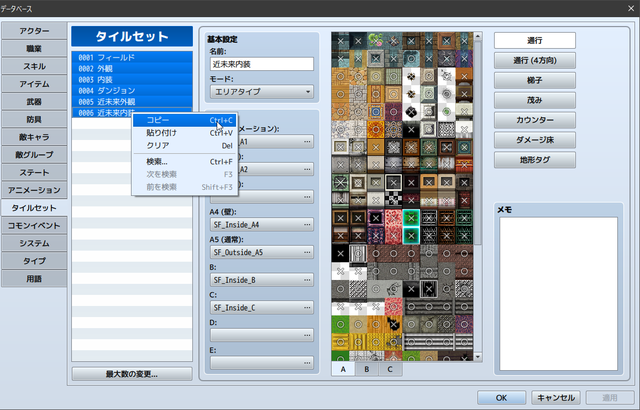The height and width of the screenshot is (410, 640).
Task: Select the カウンター mode button
Action: click(535, 120)
